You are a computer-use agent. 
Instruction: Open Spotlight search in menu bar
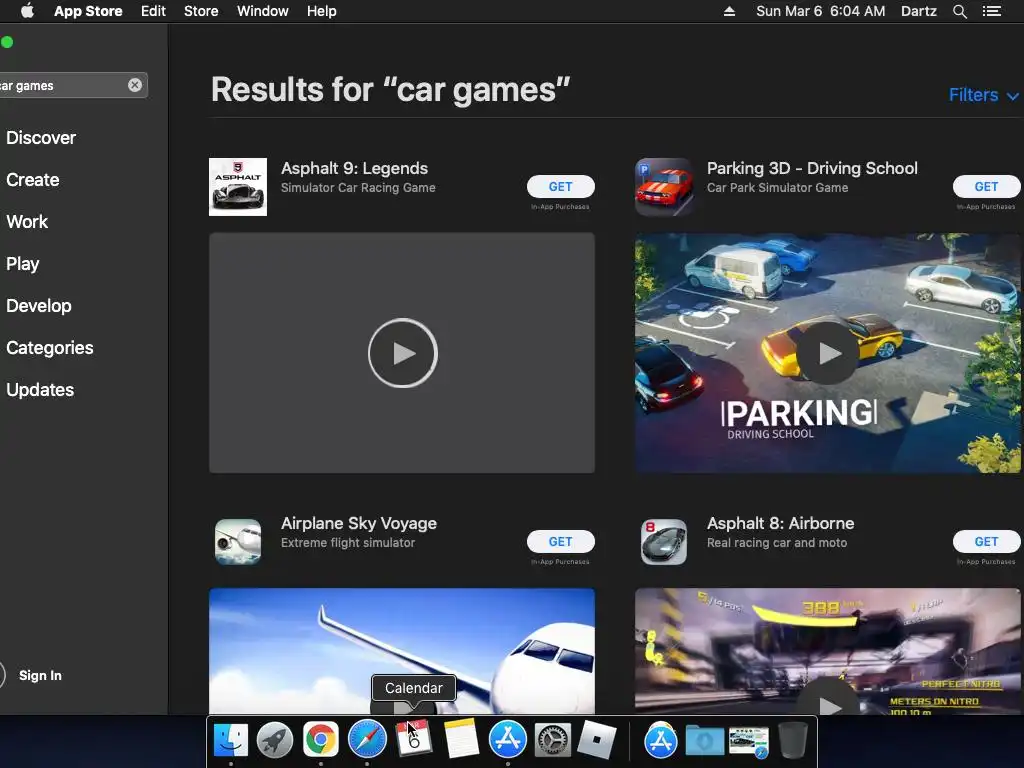coord(959,12)
